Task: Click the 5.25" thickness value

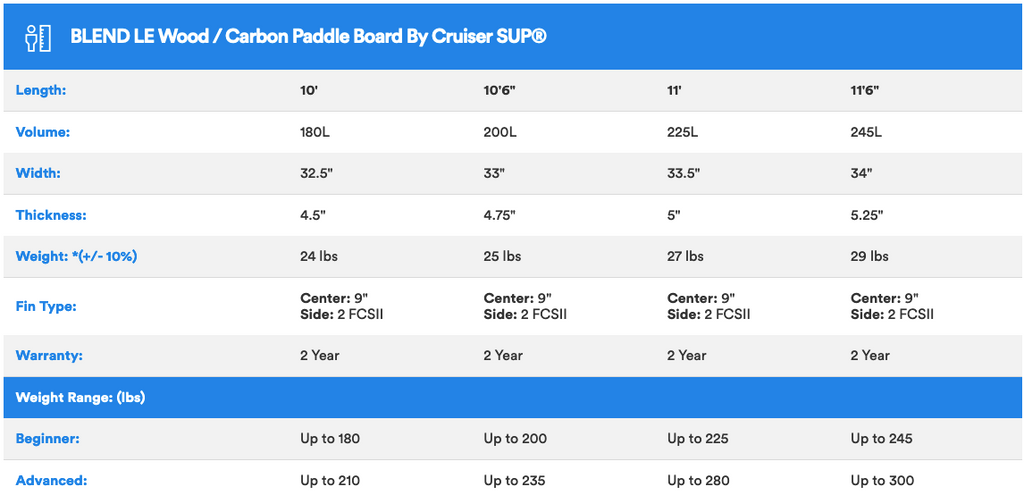Action: pos(869,215)
